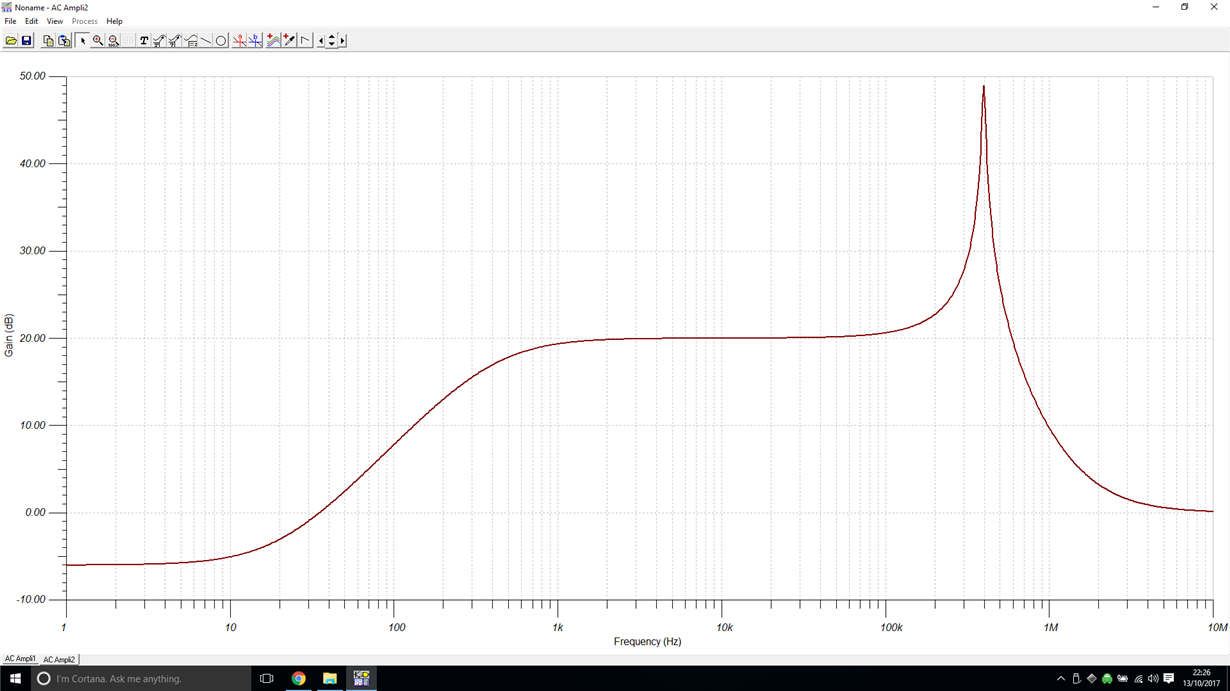The height and width of the screenshot is (691, 1230).
Task: Place cursor B on the curve
Action: (255, 41)
